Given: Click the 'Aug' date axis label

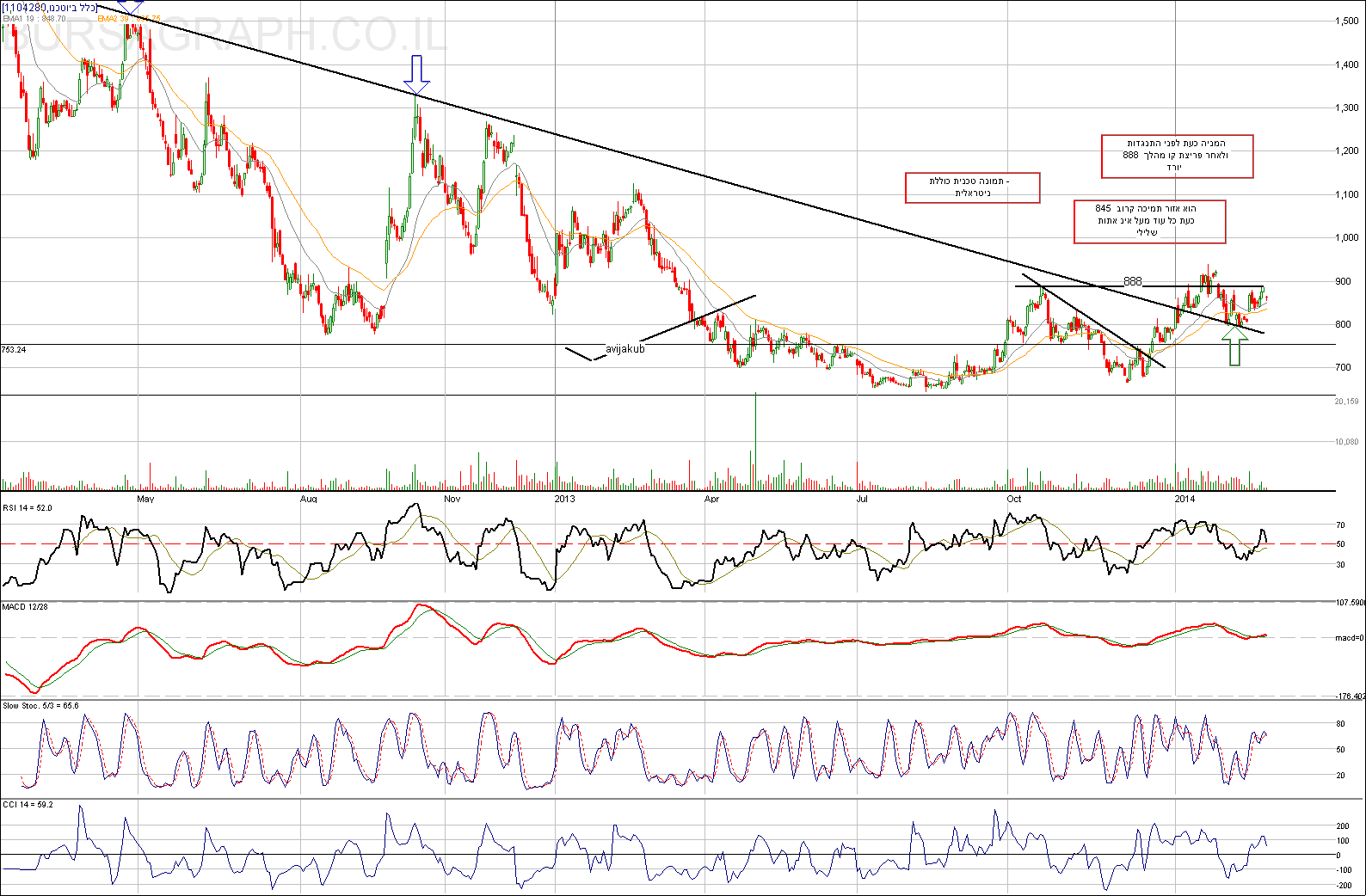Looking at the screenshot, I should pos(308,499).
